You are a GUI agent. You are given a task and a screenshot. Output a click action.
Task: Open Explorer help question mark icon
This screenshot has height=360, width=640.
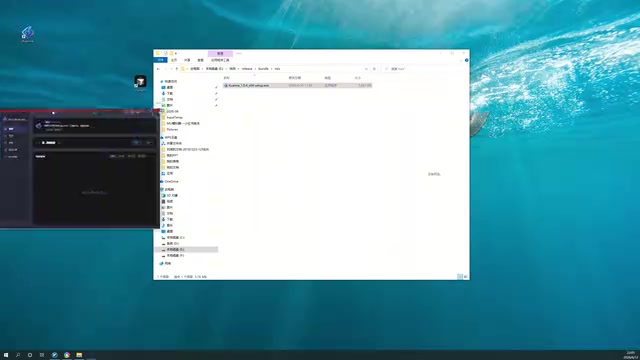(467, 60)
